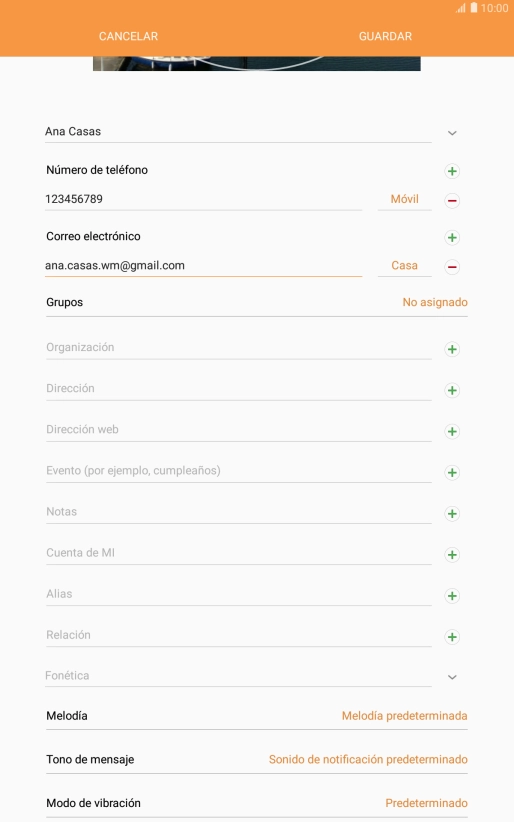Screen dimensions: 514x822
Task: Edit the email address text field
Action: (204, 266)
